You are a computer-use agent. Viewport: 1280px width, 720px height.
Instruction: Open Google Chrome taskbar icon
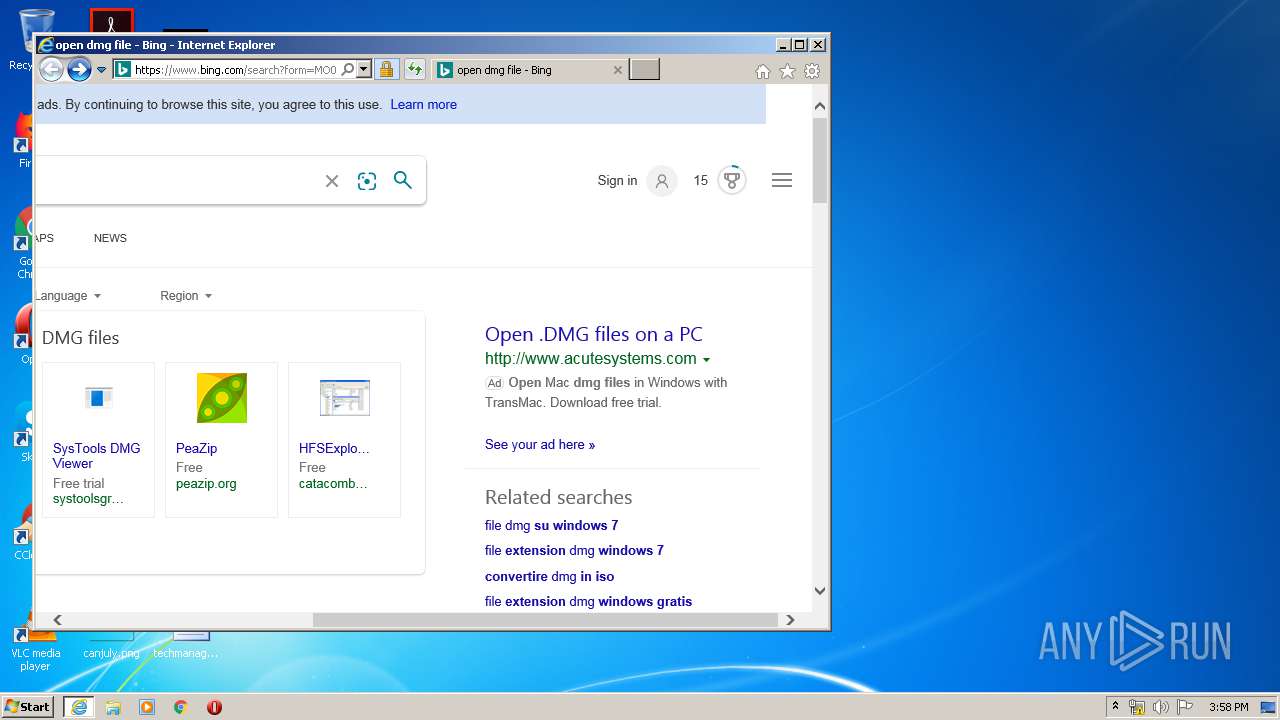181,707
